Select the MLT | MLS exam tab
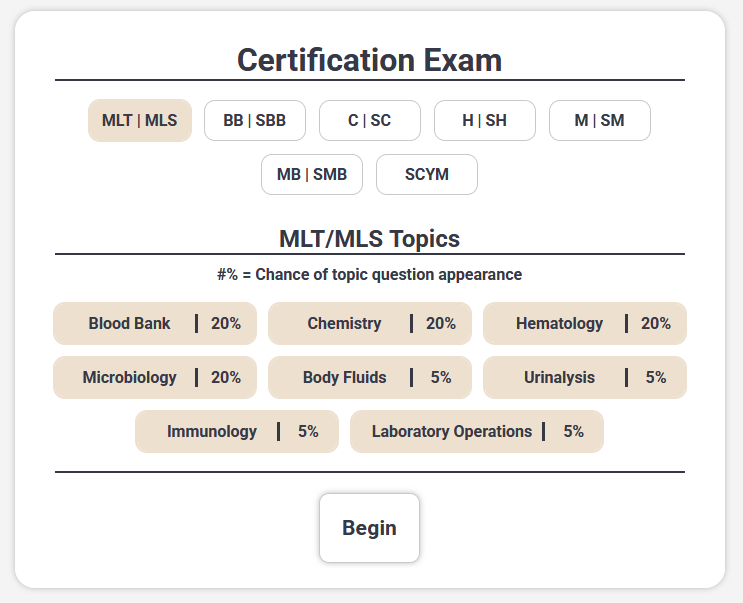This screenshot has height=603, width=743. click(x=140, y=121)
